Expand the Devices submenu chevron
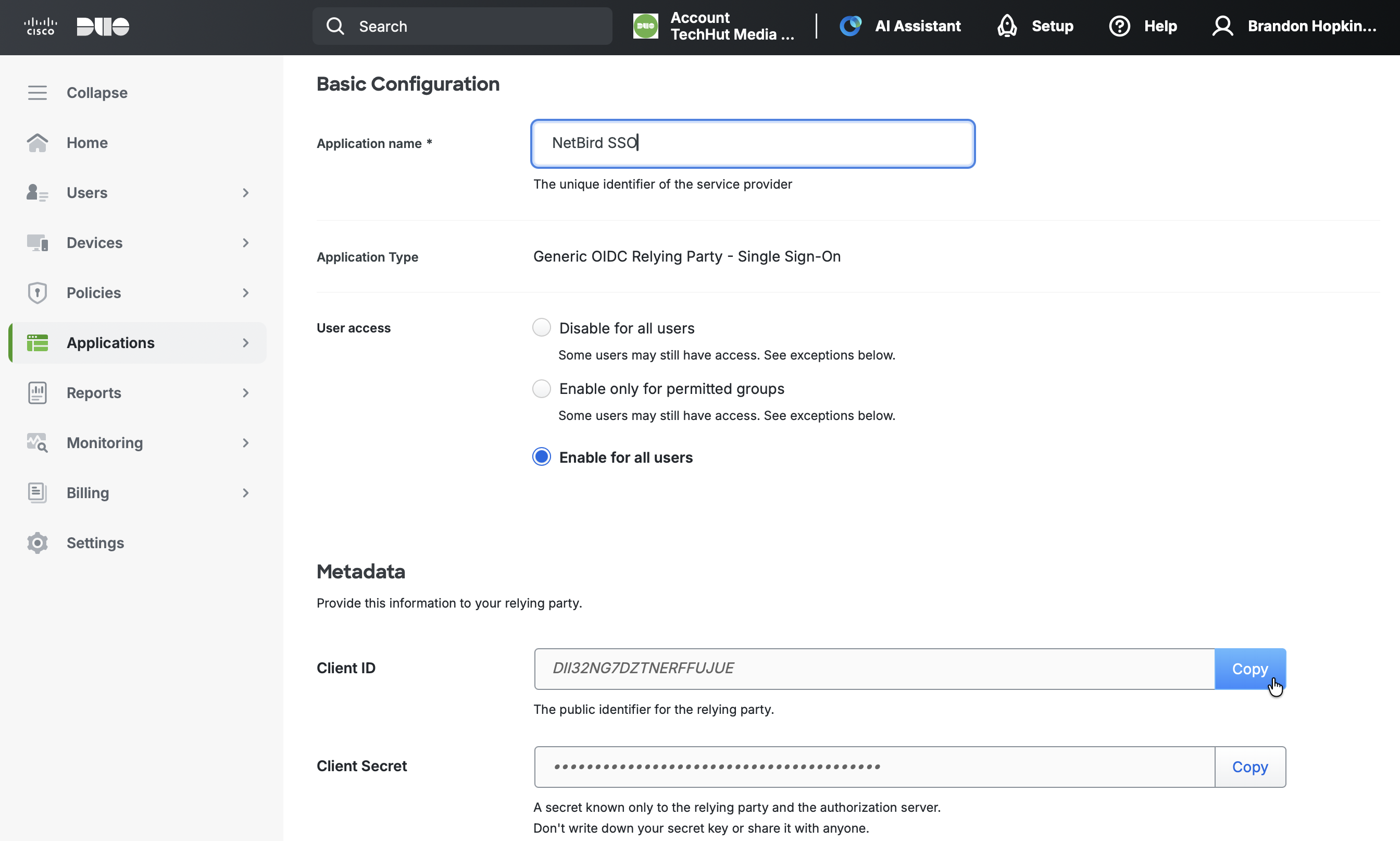Image resolution: width=1400 pixels, height=841 pixels. click(x=245, y=242)
